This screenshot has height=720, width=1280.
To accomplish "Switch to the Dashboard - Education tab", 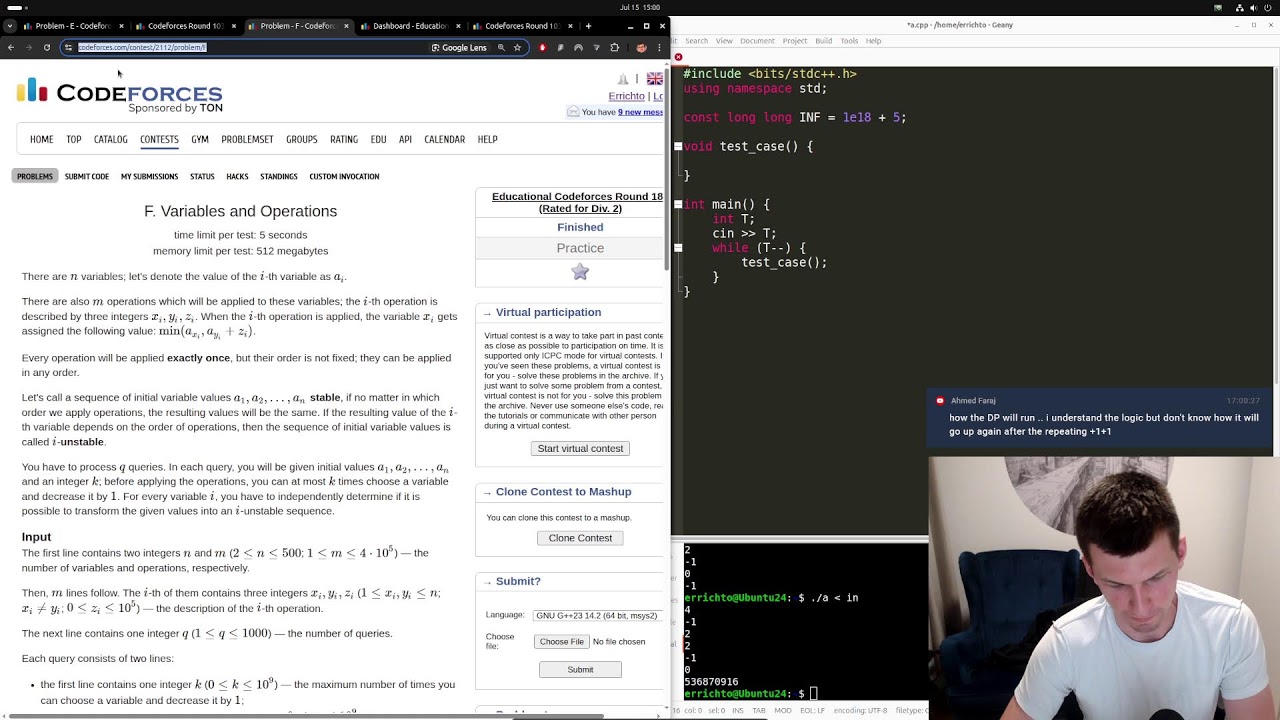I will tap(409, 26).
